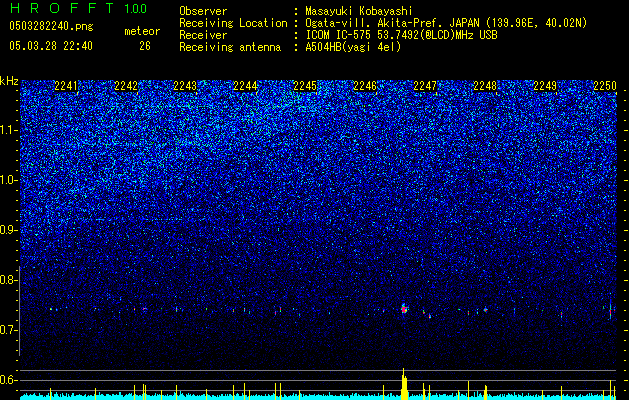Click the 2242 time marker

point(126,86)
